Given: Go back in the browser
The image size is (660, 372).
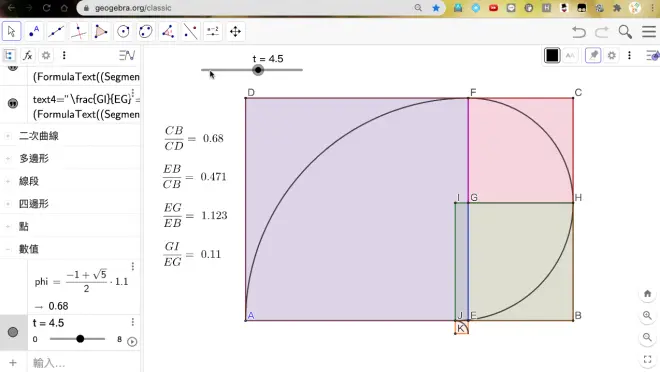Looking at the screenshot, I should [x=11, y=8].
